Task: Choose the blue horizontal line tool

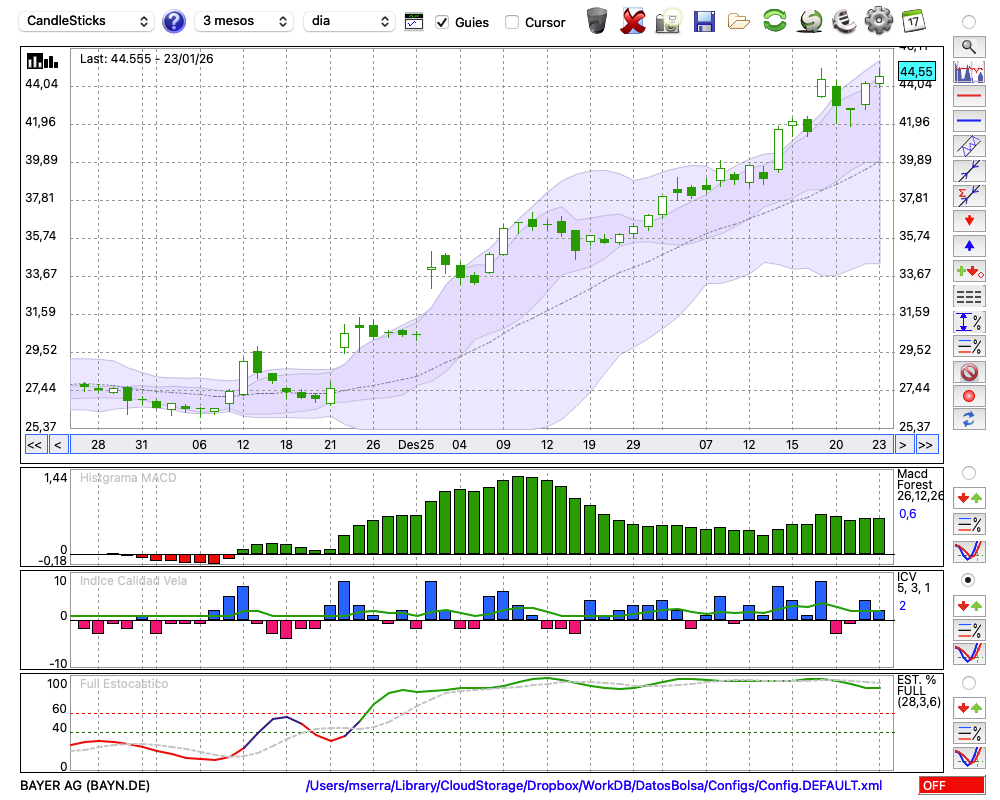Action: coord(968,121)
